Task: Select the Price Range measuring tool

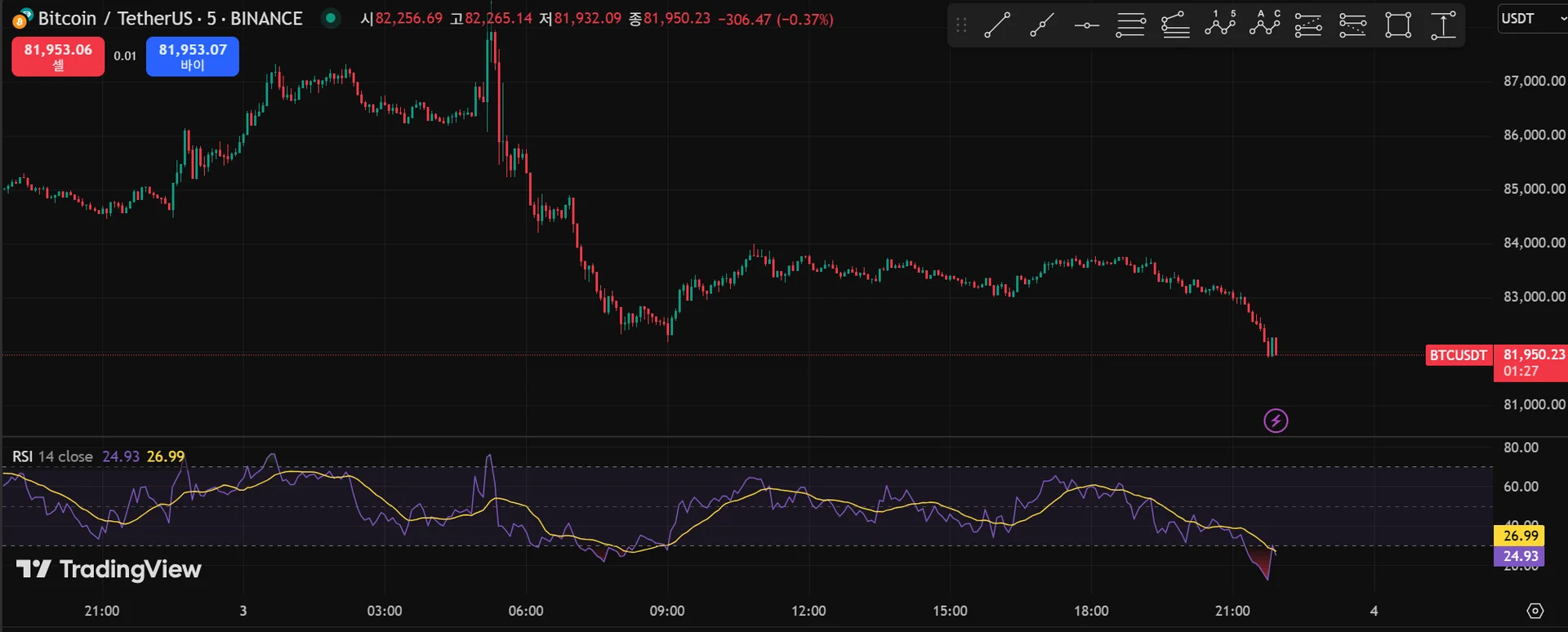Action: pos(1443,25)
